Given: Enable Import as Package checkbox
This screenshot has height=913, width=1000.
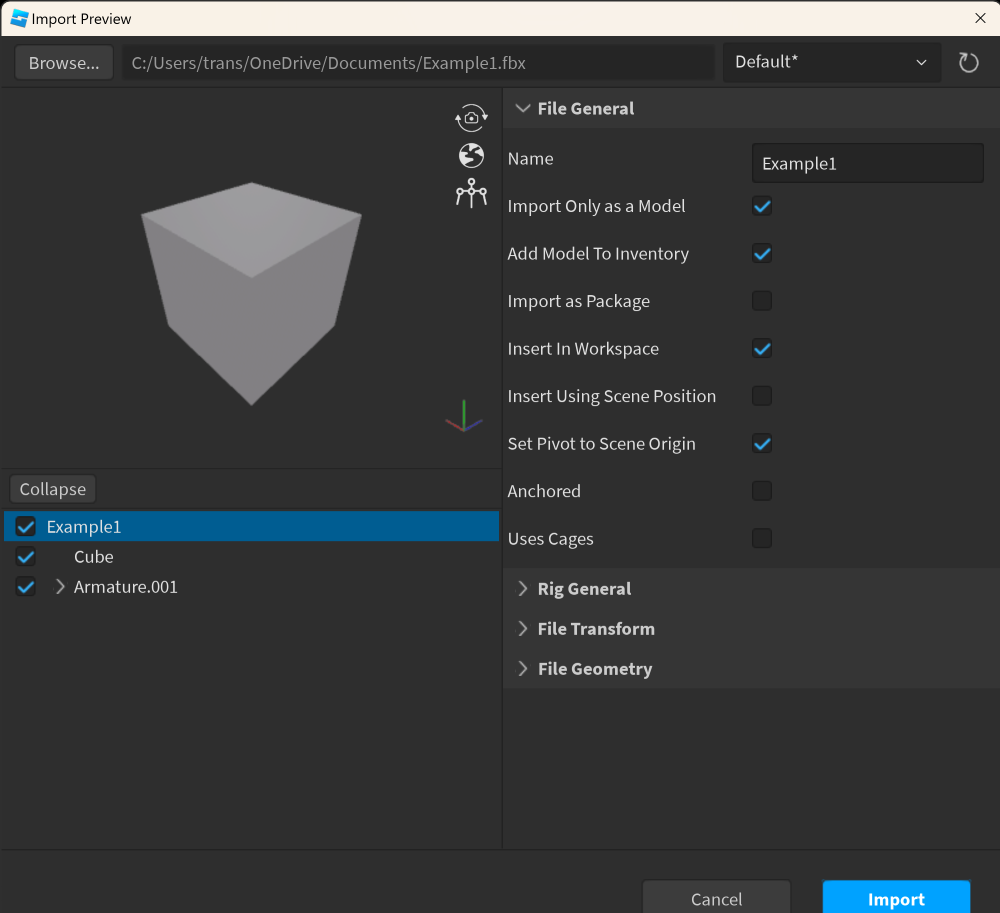Looking at the screenshot, I should tap(761, 301).
